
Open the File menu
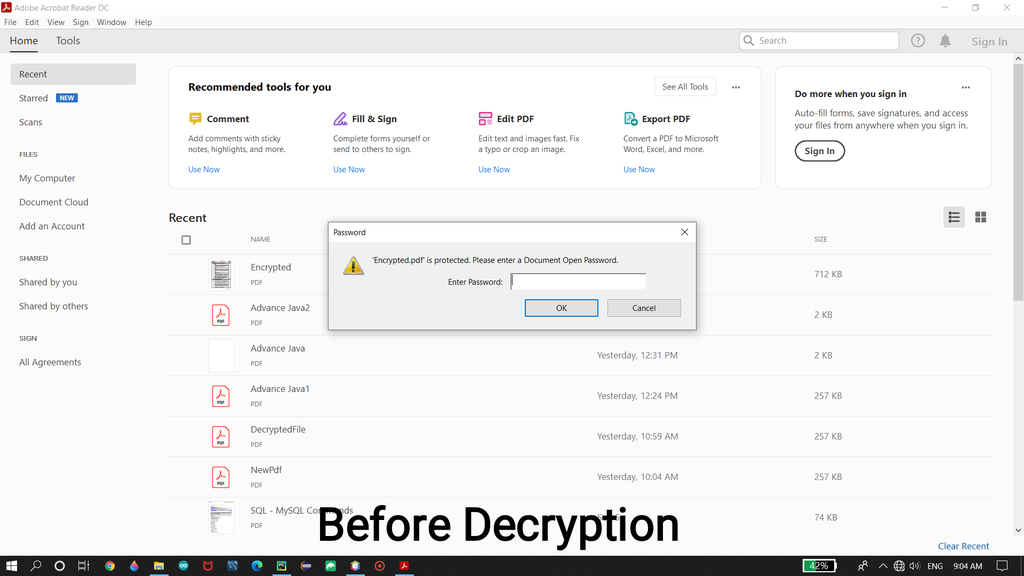[10, 22]
